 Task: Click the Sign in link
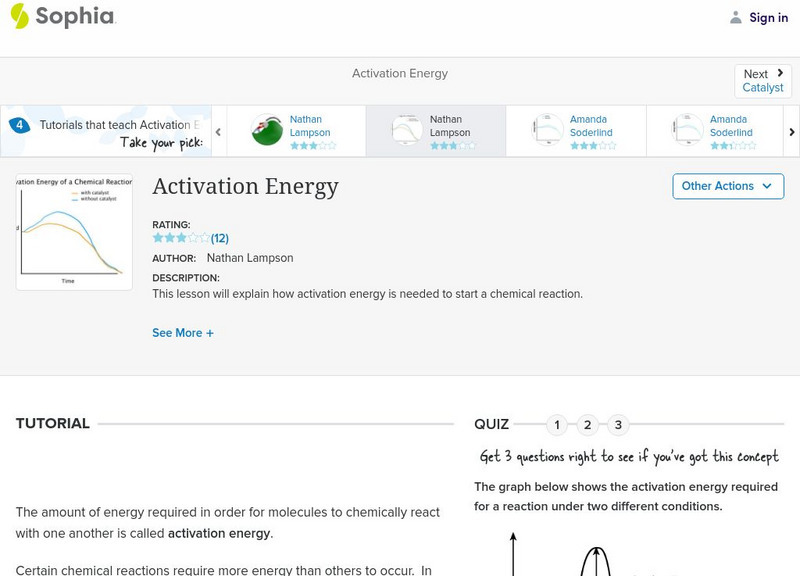coord(767,17)
